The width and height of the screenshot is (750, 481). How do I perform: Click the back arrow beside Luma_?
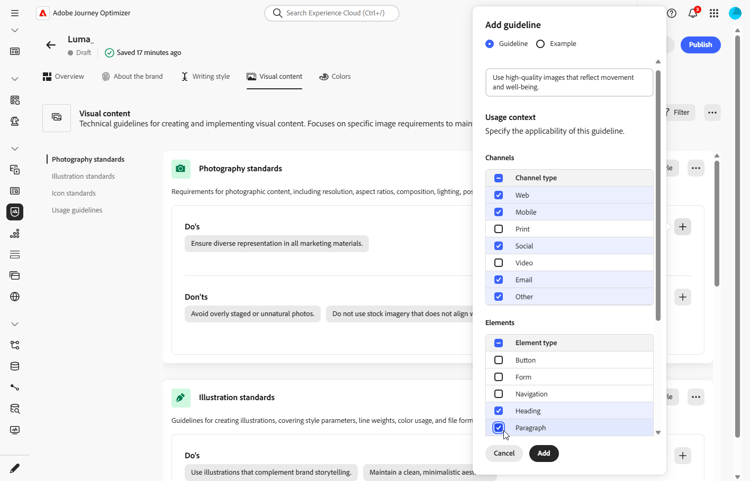tap(51, 45)
